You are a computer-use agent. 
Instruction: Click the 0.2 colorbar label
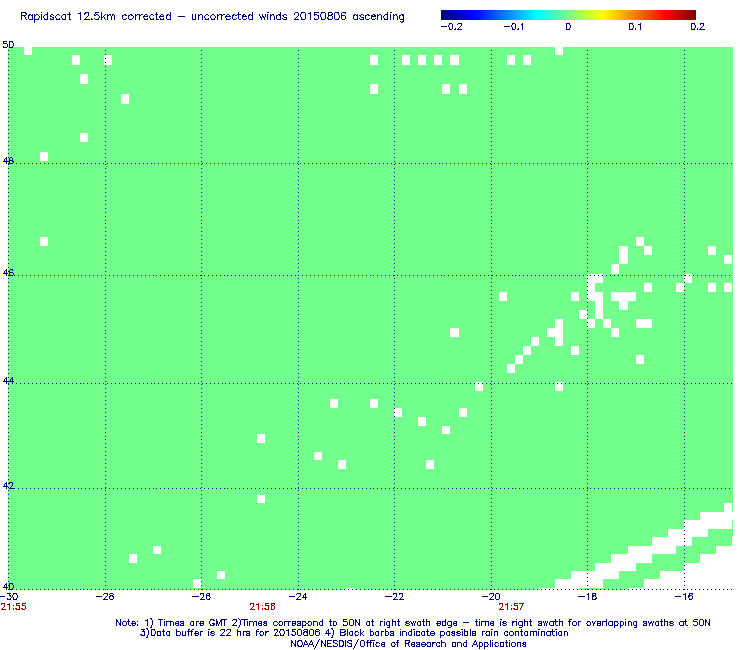(x=698, y=27)
